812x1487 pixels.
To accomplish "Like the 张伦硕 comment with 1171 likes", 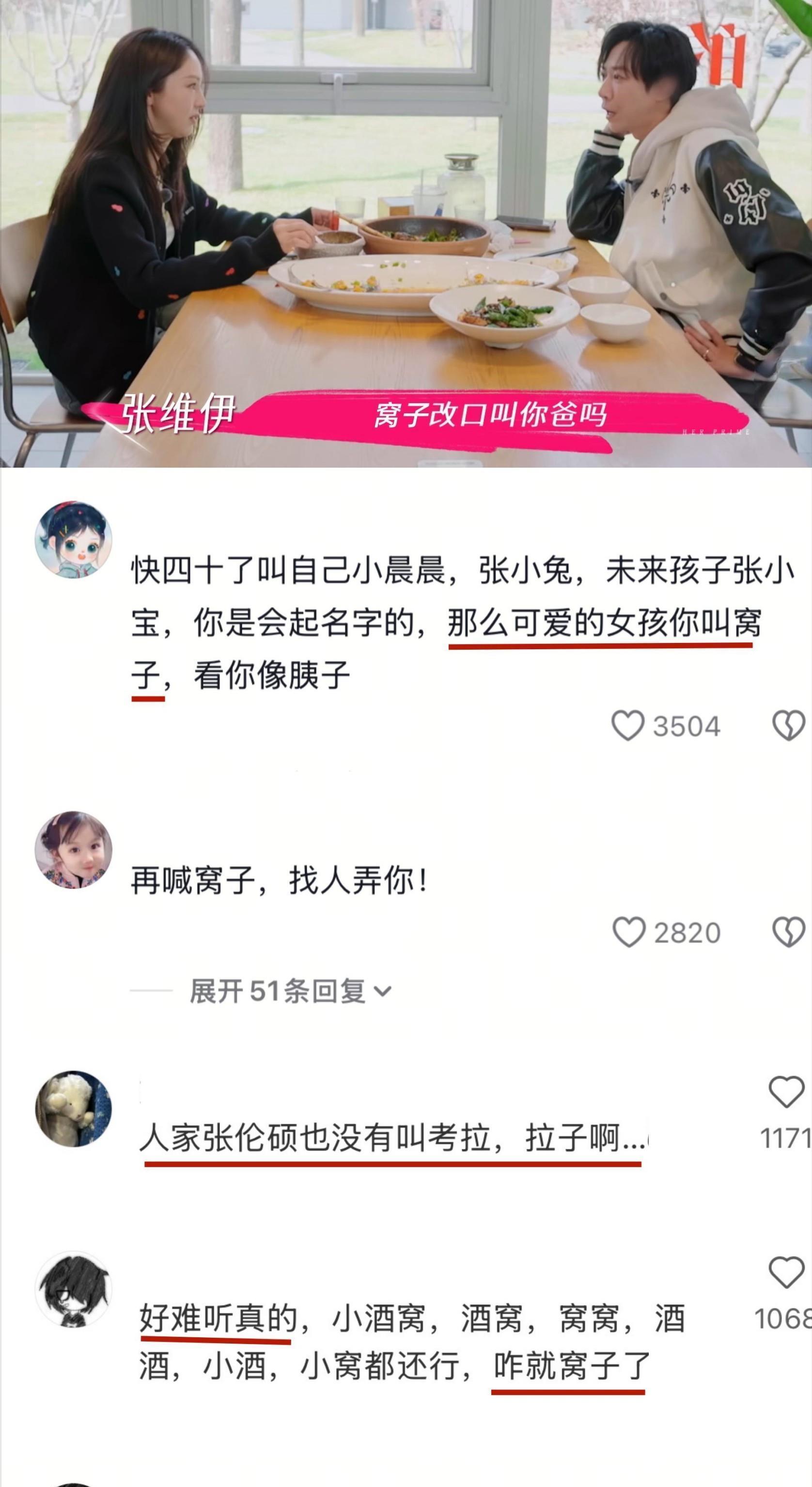I will coord(786,1092).
